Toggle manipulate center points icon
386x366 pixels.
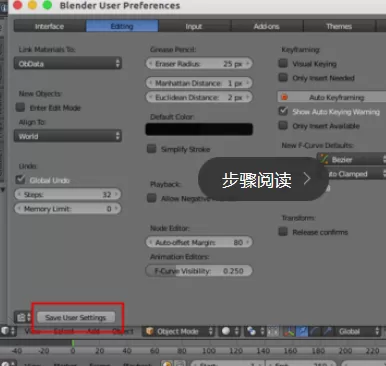273,331
